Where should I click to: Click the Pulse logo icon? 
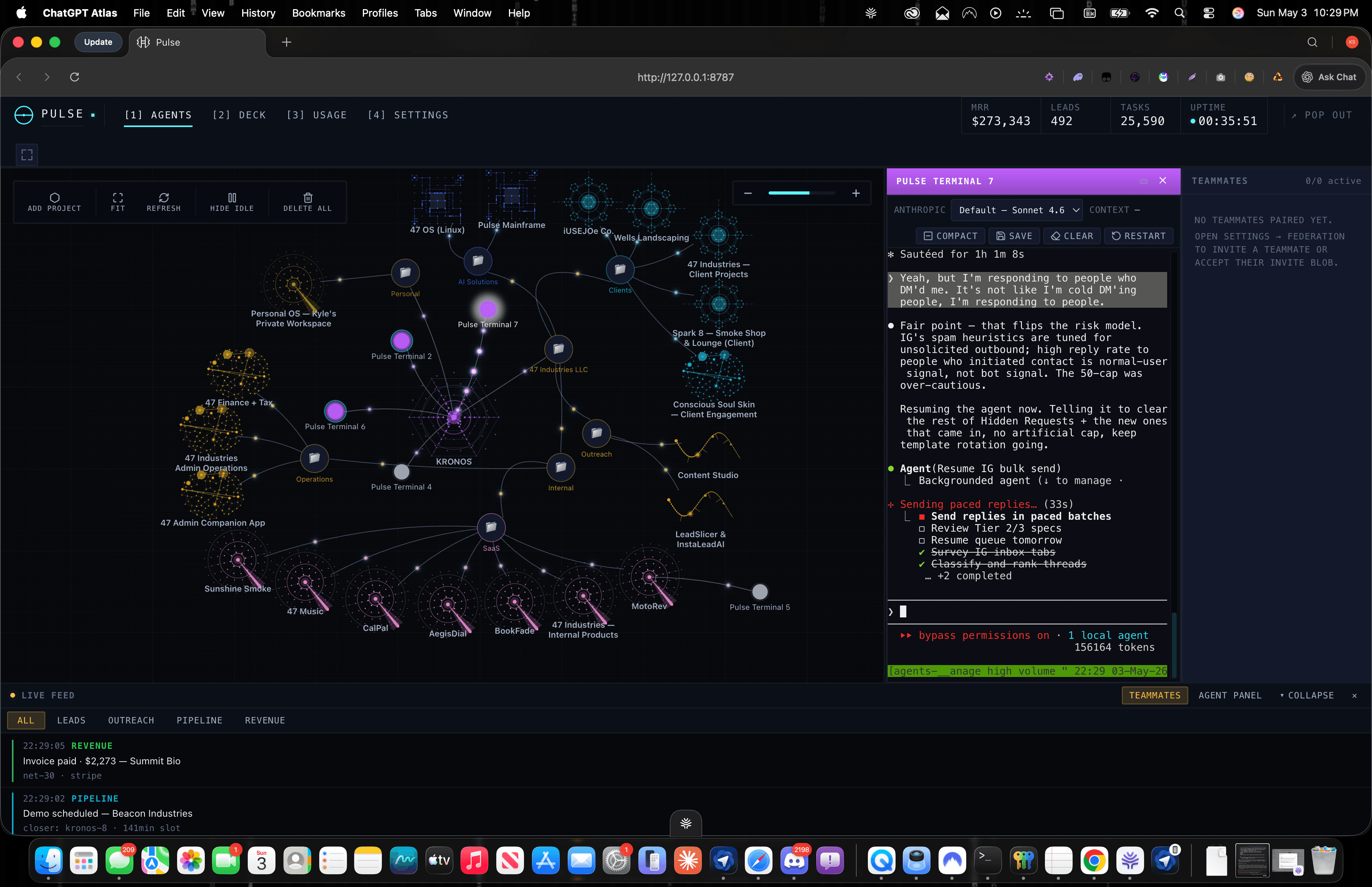pyautogui.click(x=23, y=115)
